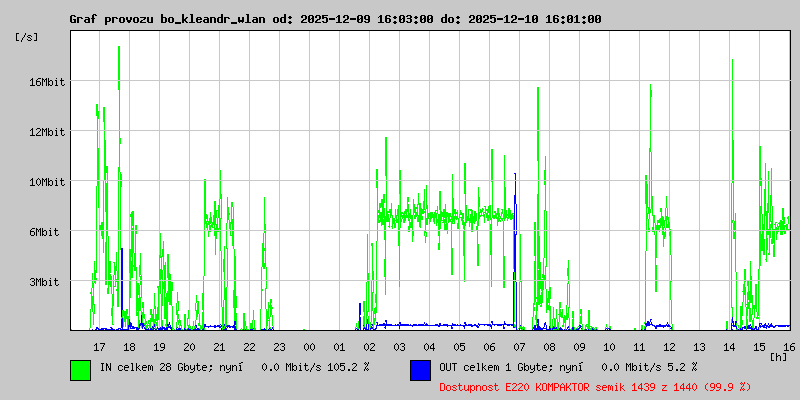Click the '17' hour tick label

click(99, 347)
